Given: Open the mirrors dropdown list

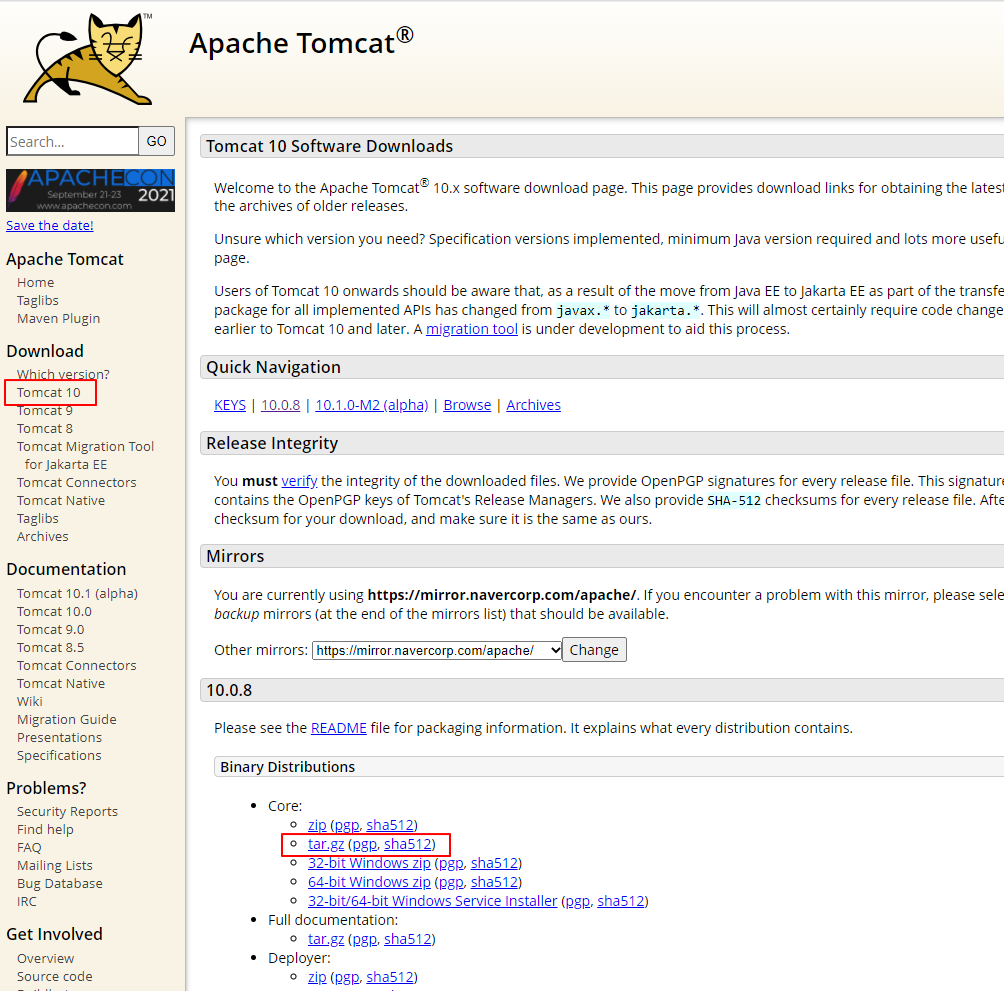Looking at the screenshot, I should (x=437, y=650).
